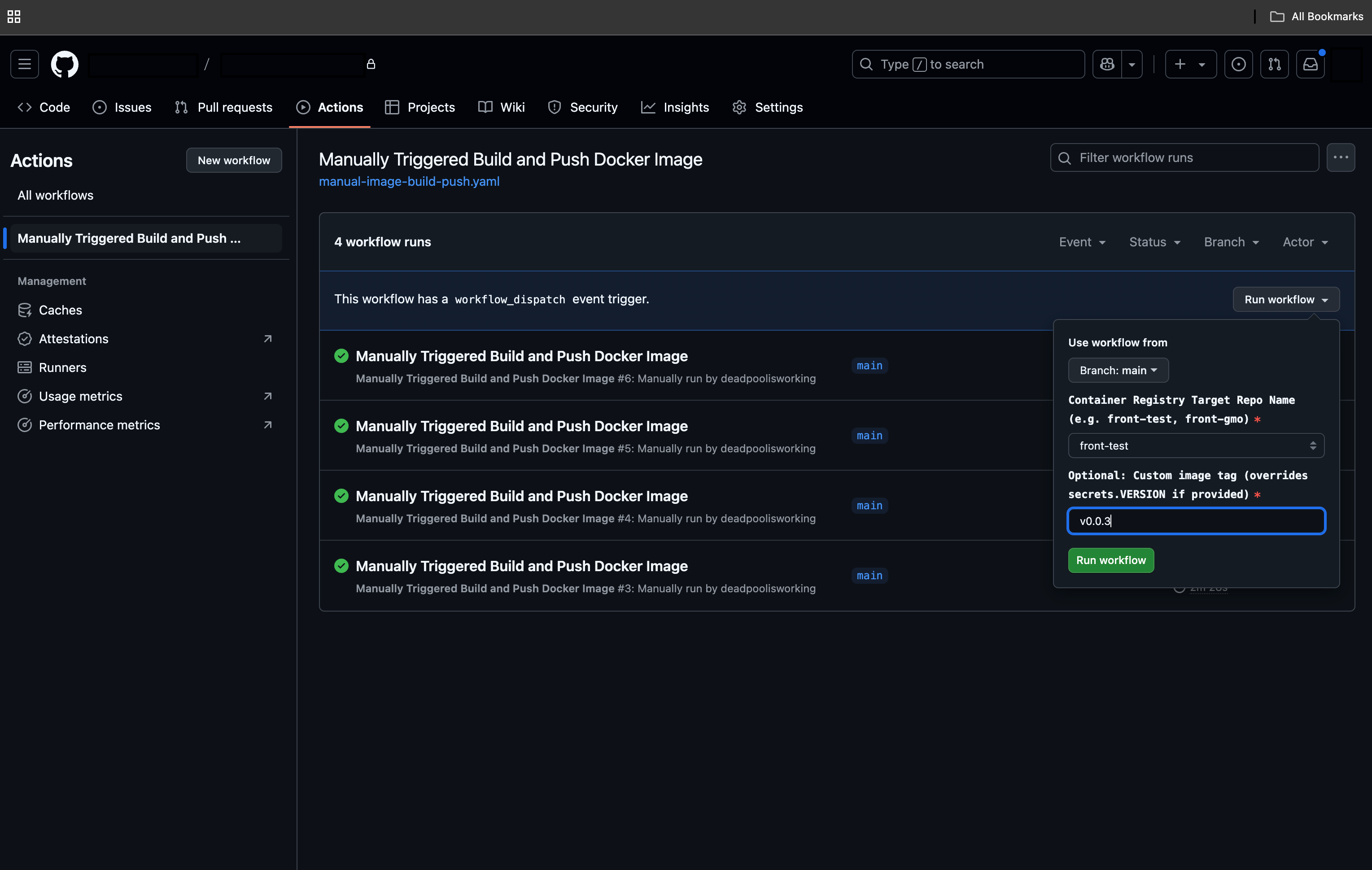Expand the Copilot dropdown arrow

click(x=1132, y=64)
